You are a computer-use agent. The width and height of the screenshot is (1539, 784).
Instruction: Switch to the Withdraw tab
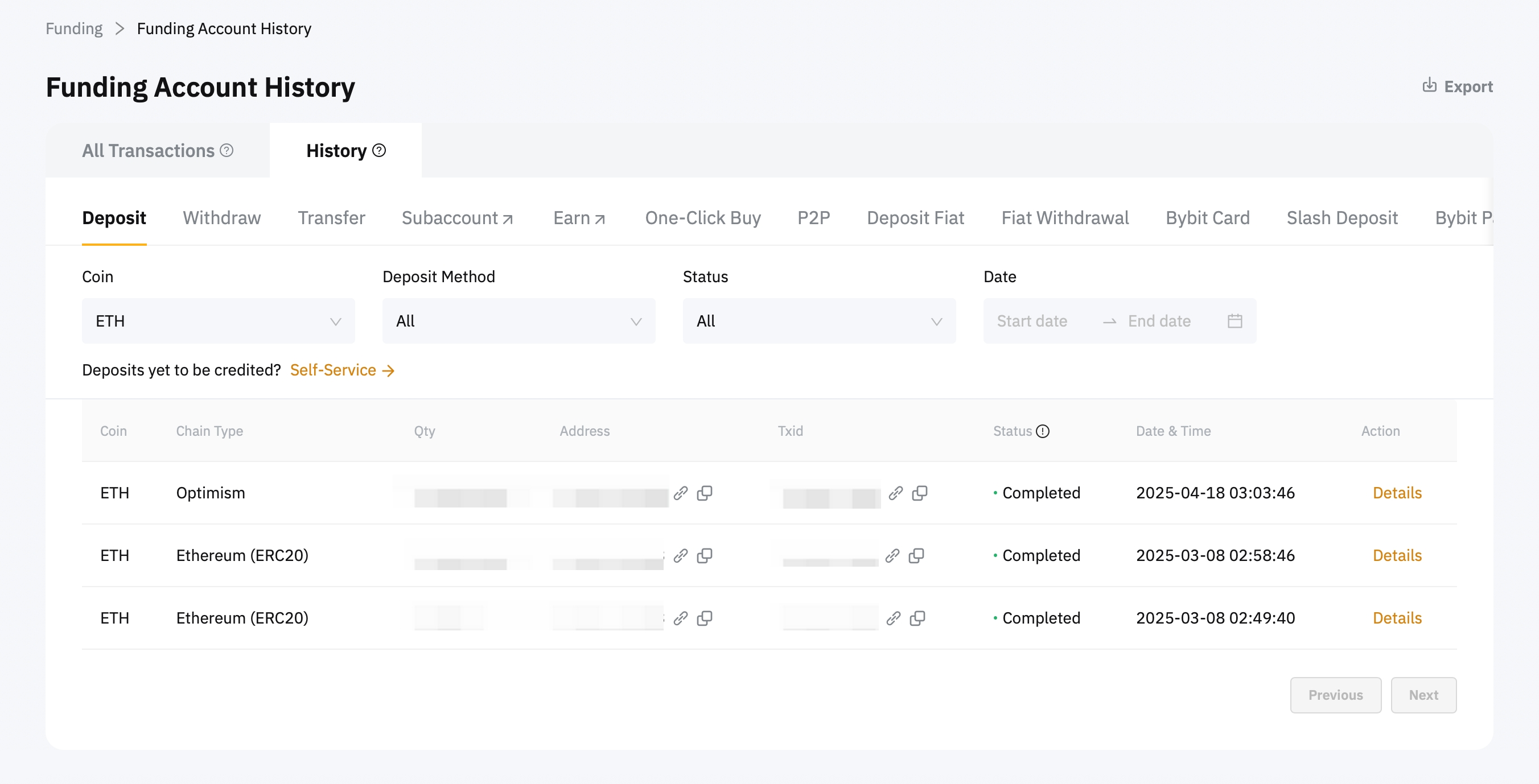[x=221, y=218]
